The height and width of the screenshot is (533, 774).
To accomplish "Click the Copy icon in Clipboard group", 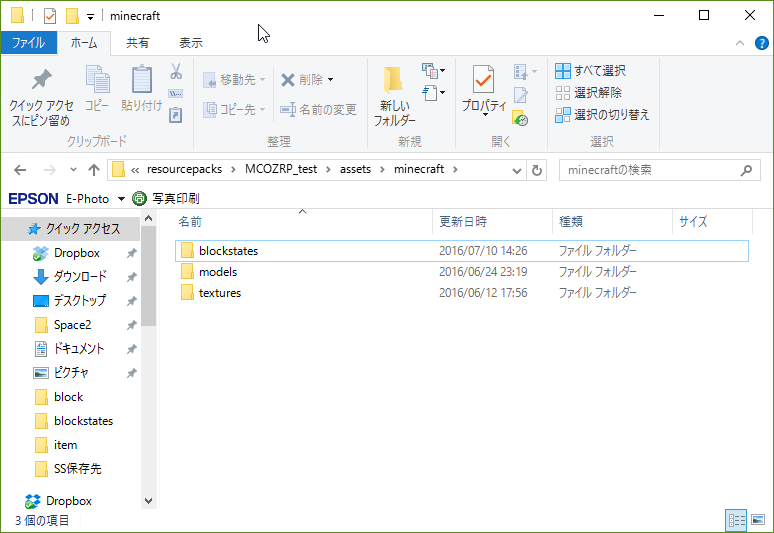I will coord(98,79).
